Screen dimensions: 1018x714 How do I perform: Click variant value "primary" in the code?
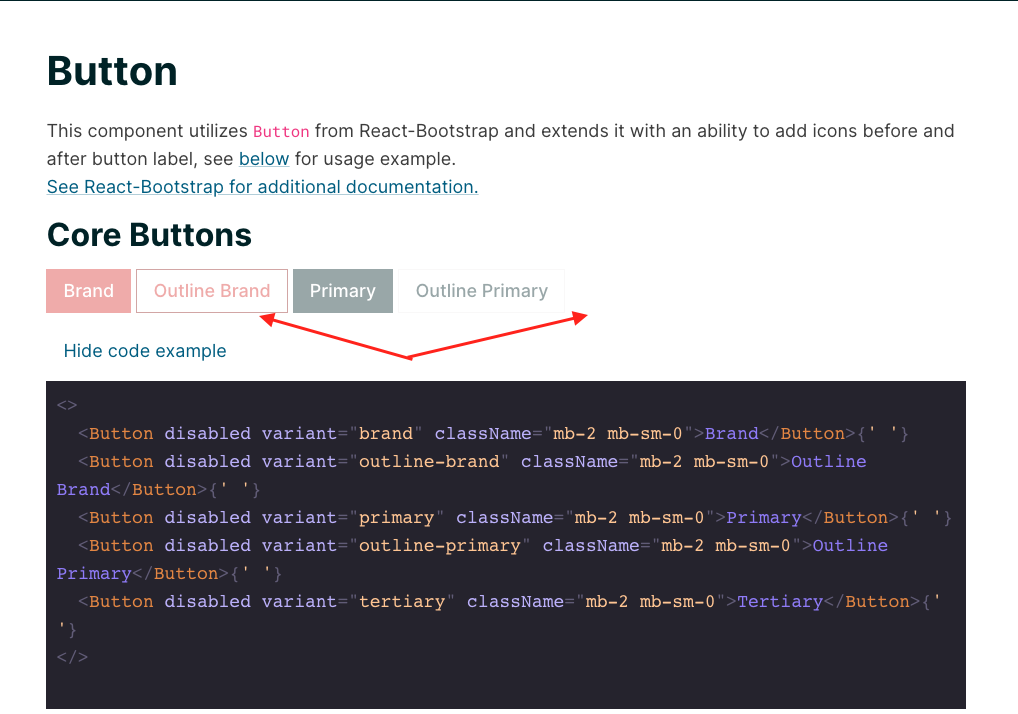pos(397,518)
